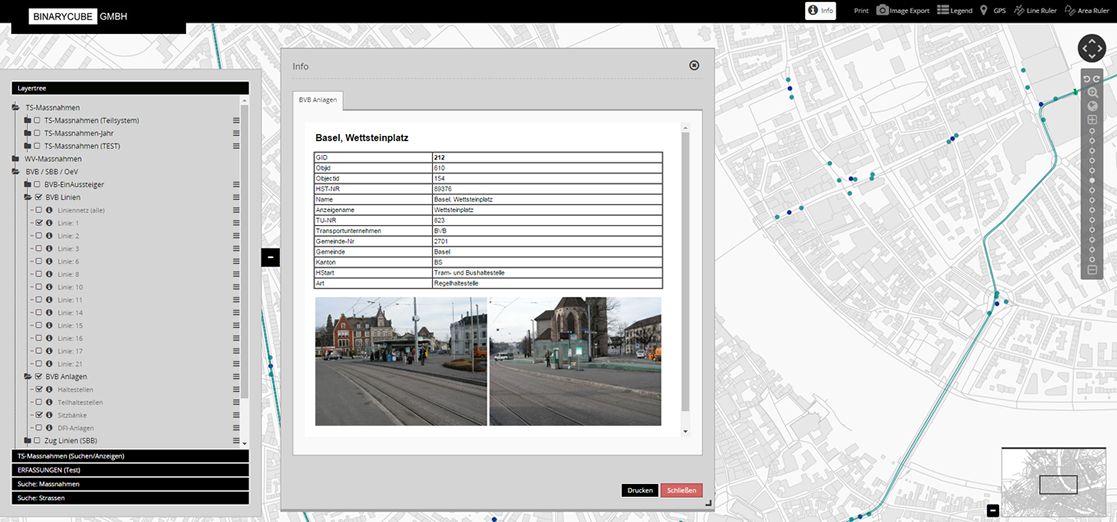The image size is (1117, 522).
Task: Click the map pan compass control
Action: [1091, 48]
